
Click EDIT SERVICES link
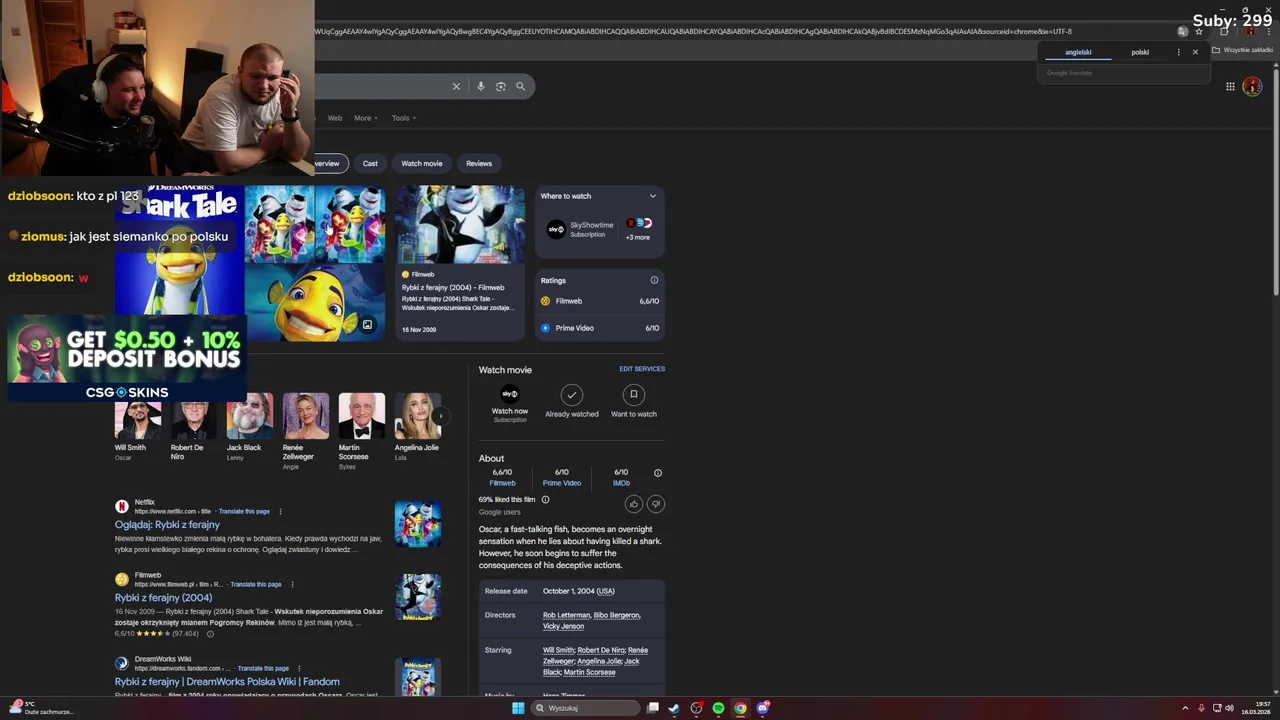(x=642, y=369)
